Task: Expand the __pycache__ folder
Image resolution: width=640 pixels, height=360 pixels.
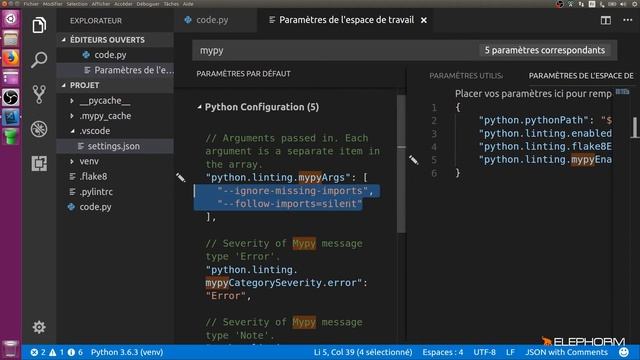Action: click(x=72, y=100)
